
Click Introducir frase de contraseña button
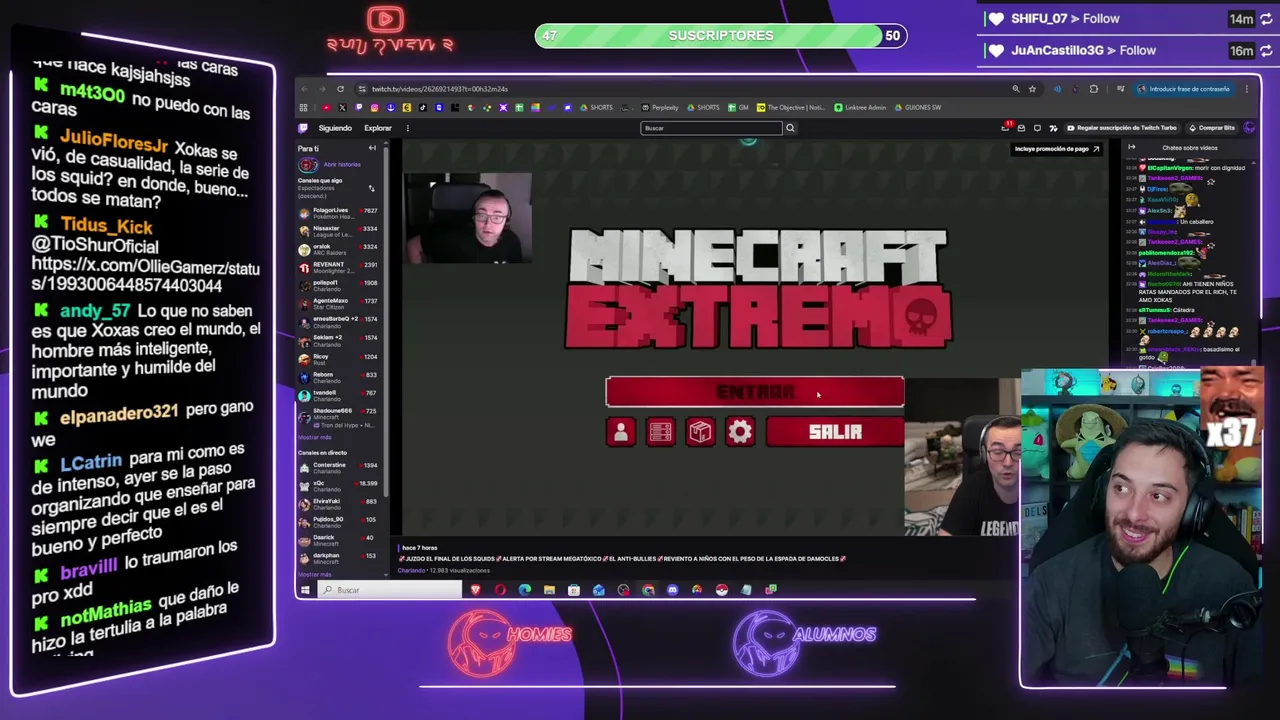coord(1185,89)
